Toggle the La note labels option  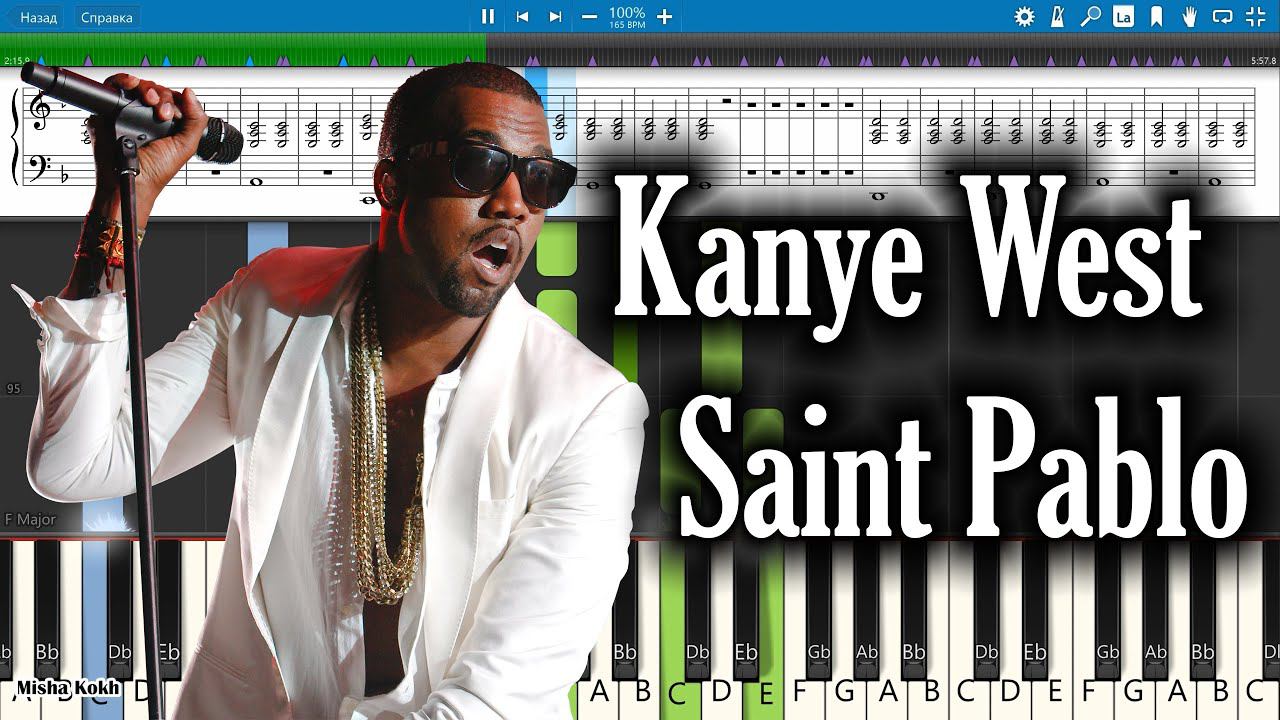point(1123,16)
